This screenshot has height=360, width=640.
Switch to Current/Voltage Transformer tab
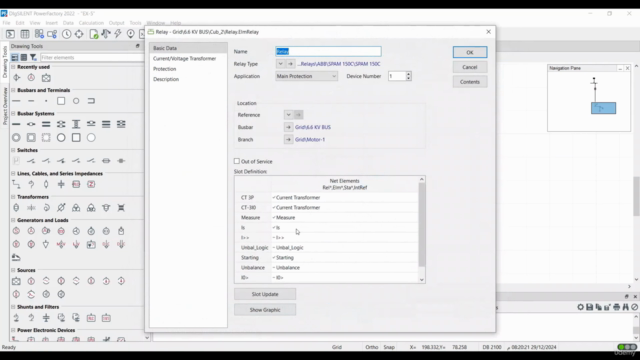click(x=184, y=58)
